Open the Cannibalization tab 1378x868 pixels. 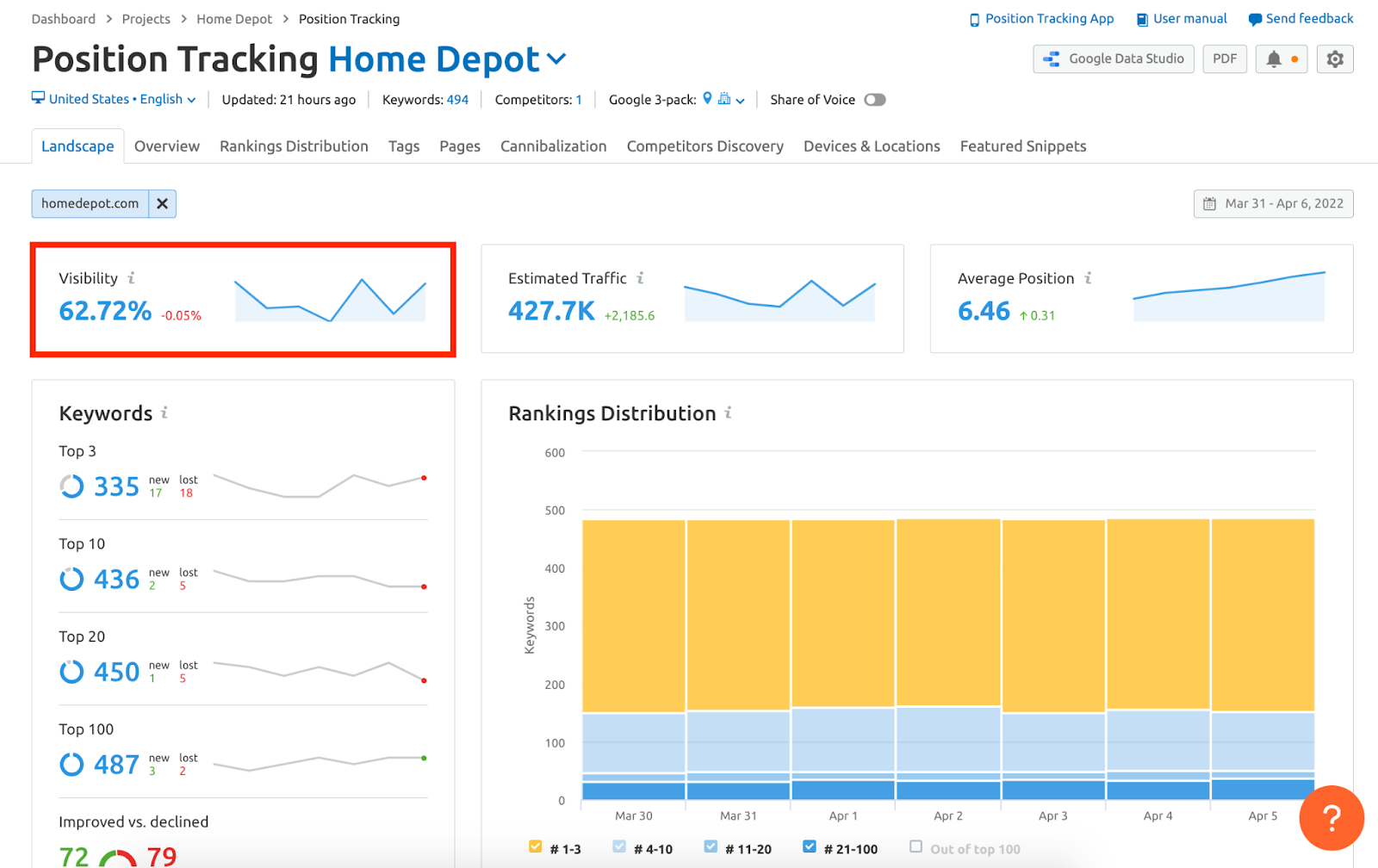(x=554, y=146)
